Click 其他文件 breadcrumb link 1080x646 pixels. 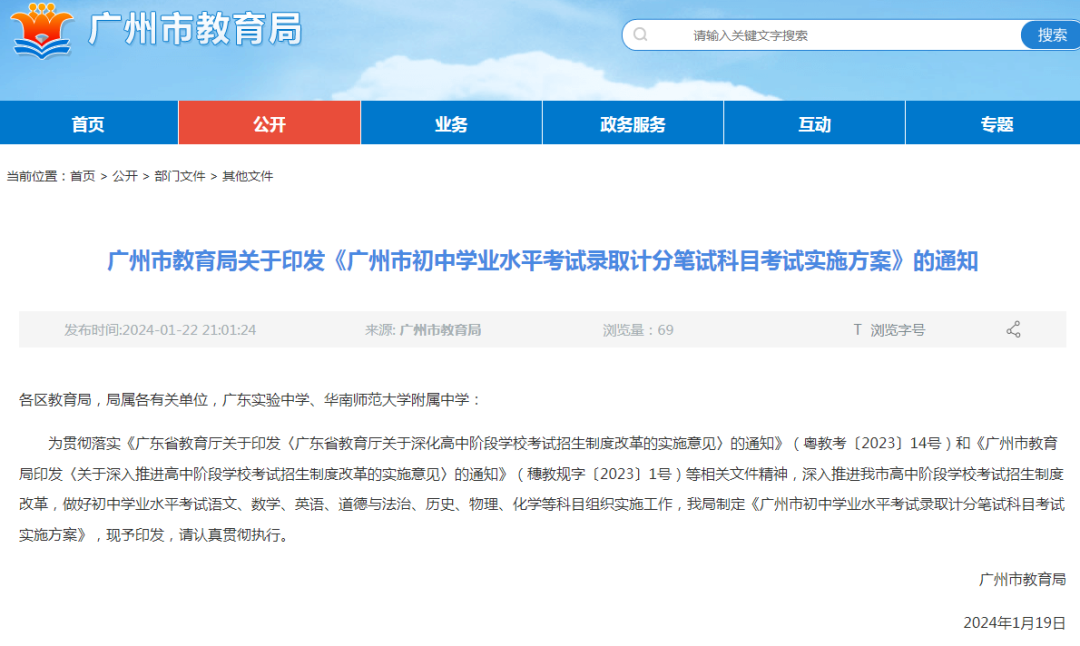[247, 176]
